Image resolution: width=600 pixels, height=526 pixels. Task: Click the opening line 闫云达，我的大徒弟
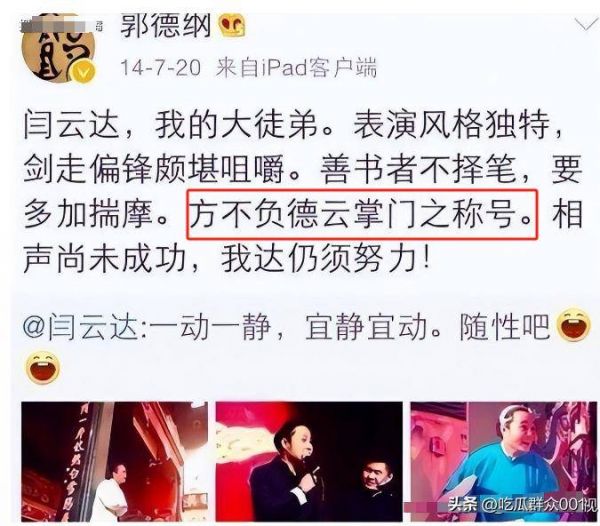pyautogui.click(x=171, y=125)
